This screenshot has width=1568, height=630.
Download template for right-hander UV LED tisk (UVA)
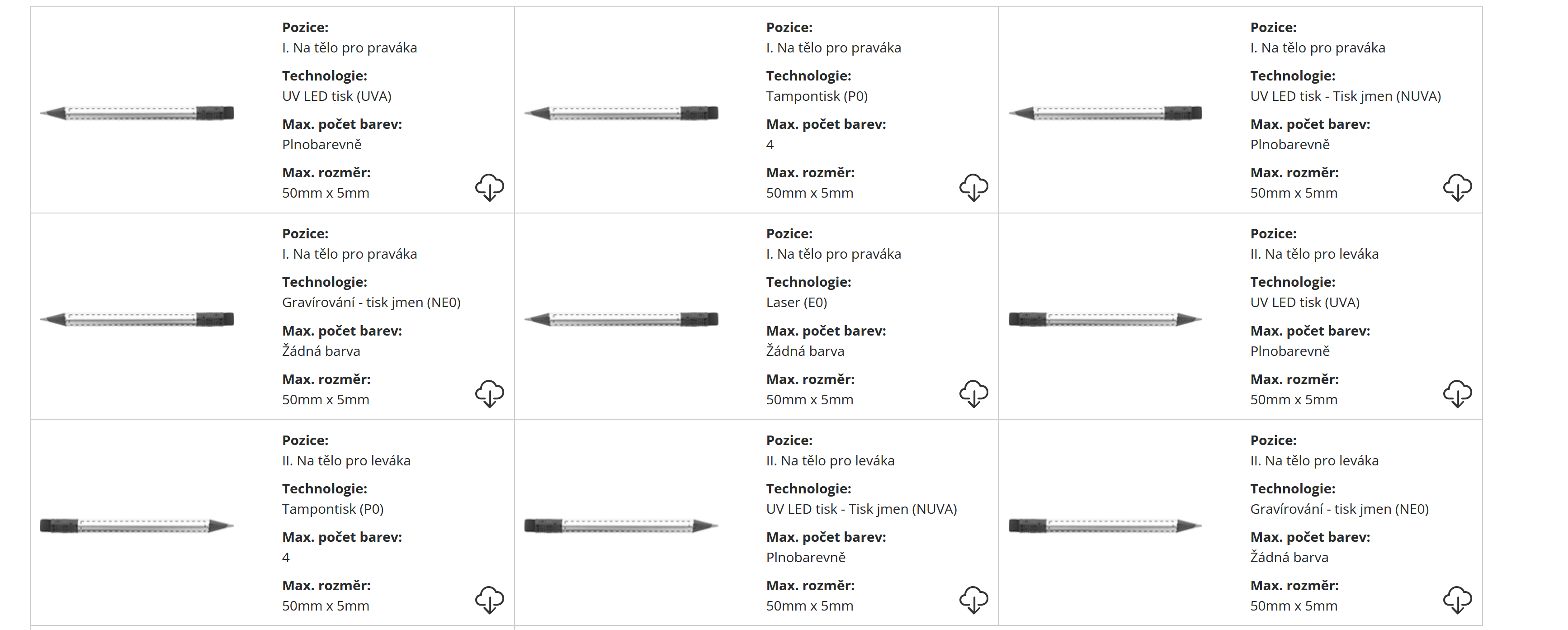pos(489,187)
